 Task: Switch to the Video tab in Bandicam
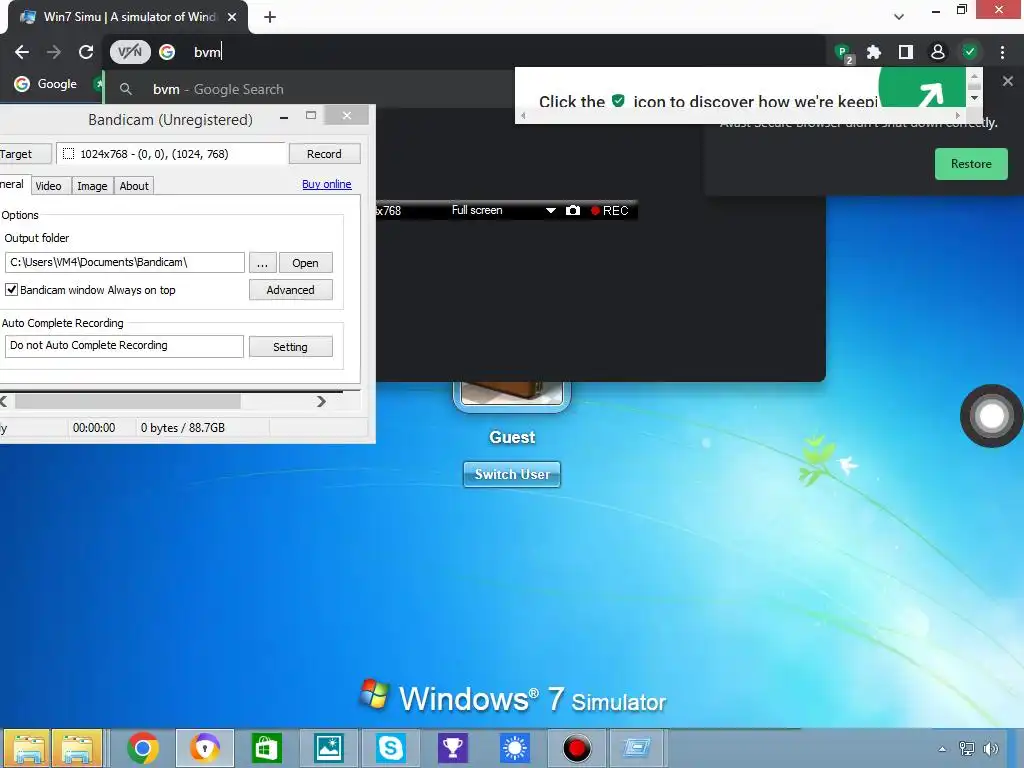(x=48, y=185)
